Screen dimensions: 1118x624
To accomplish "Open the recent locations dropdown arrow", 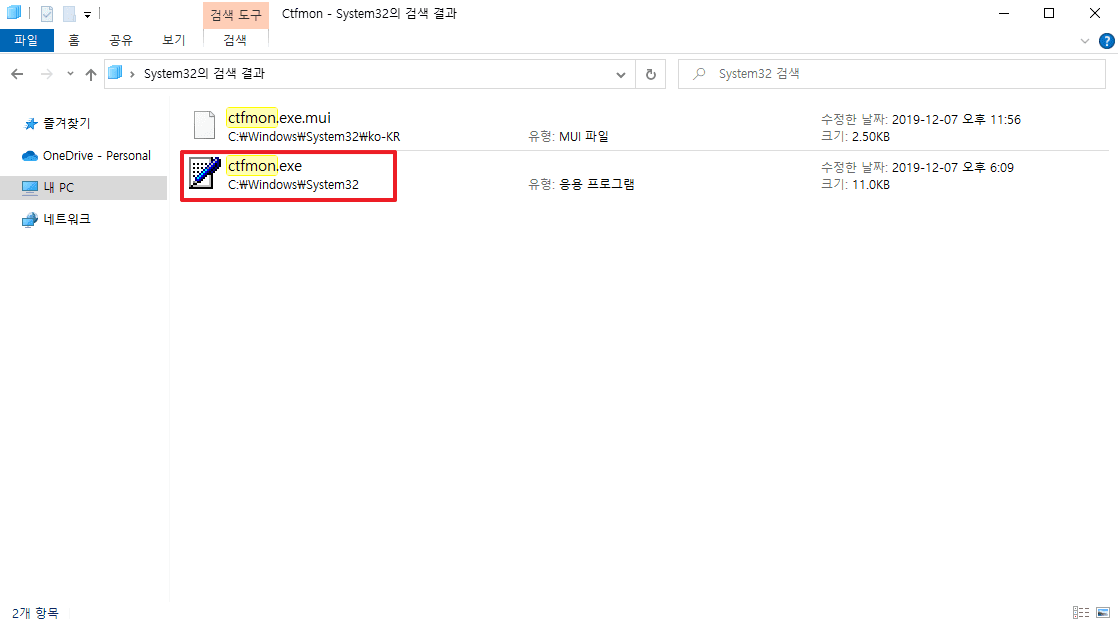I will (70, 74).
